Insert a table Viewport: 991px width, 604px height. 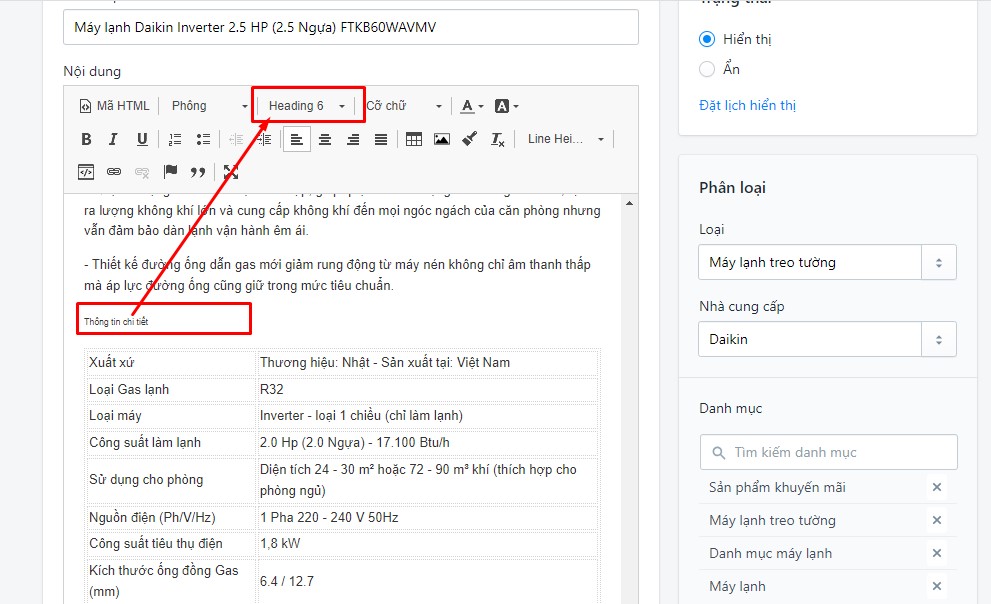click(x=414, y=139)
